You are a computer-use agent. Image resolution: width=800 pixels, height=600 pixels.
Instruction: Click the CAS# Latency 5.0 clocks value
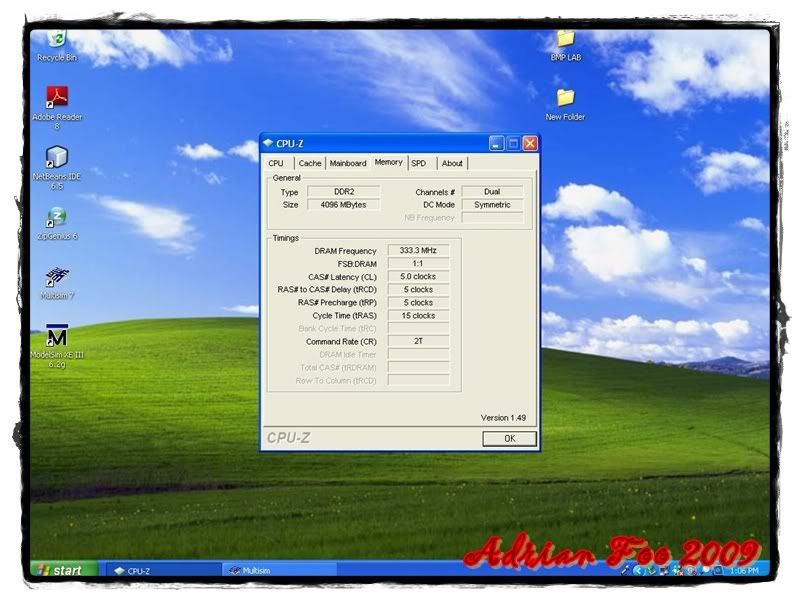[x=418, y=277]
